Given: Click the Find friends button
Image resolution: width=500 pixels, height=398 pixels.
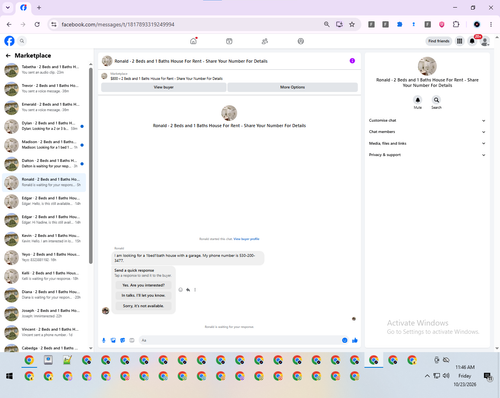Looking at the screenshot, I should point(439,41).
